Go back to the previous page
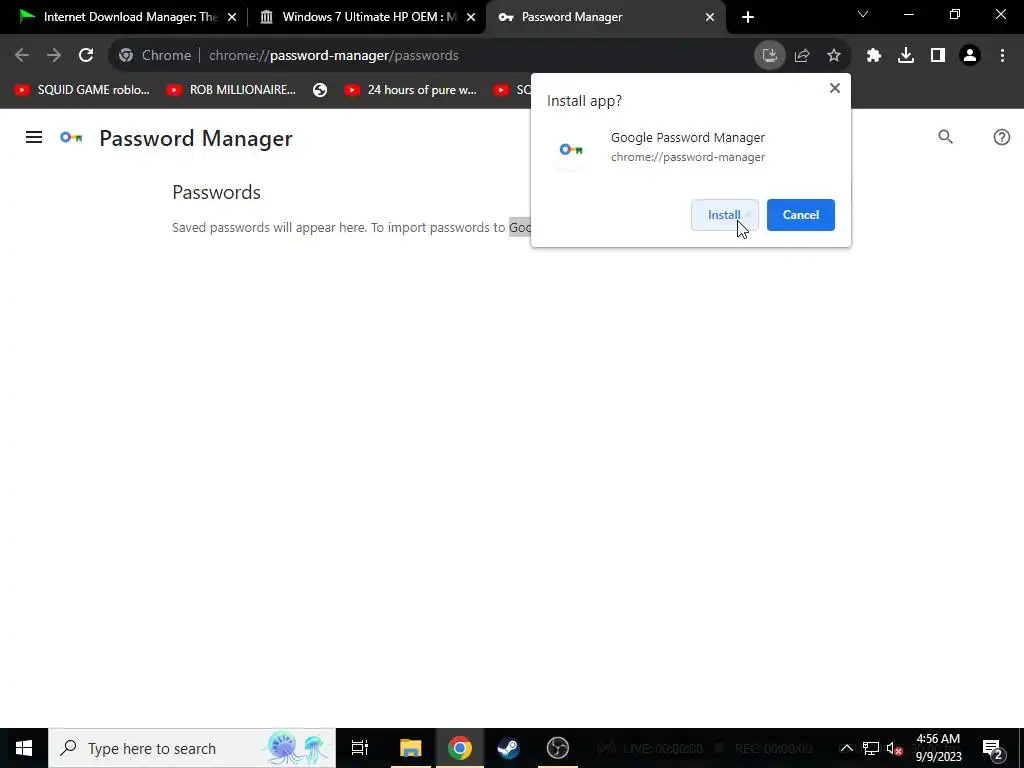The height and width of the screenshot is (768, 1024). (22, 56)
